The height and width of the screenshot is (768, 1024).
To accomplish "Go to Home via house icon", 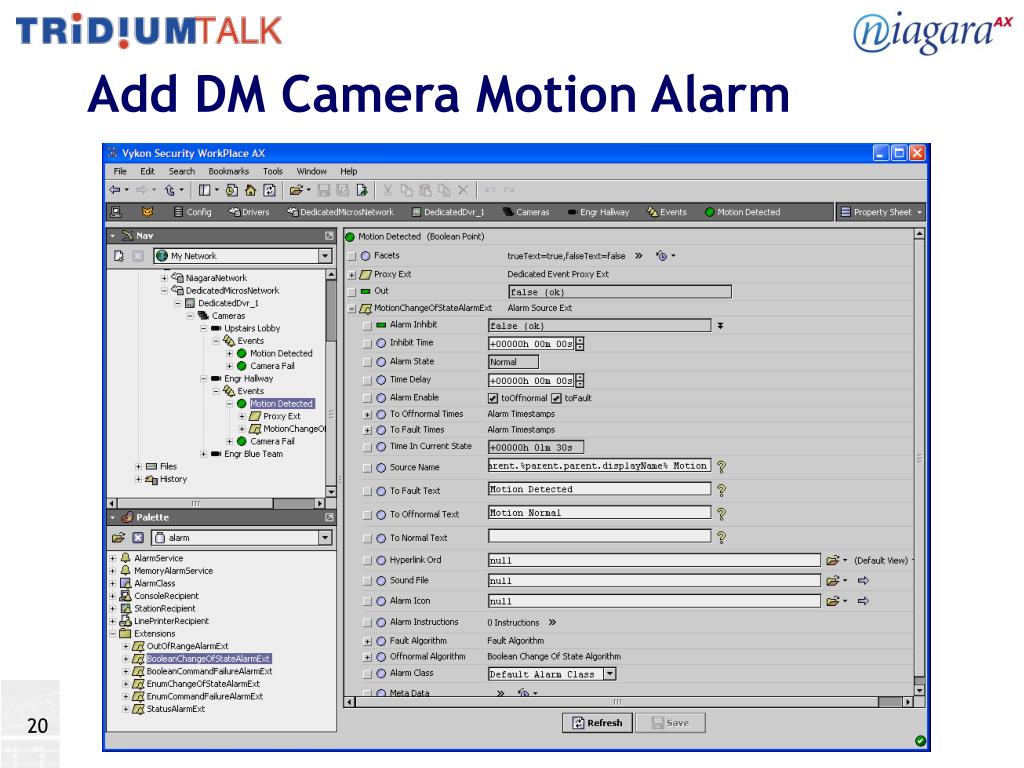I will point(250,190).
